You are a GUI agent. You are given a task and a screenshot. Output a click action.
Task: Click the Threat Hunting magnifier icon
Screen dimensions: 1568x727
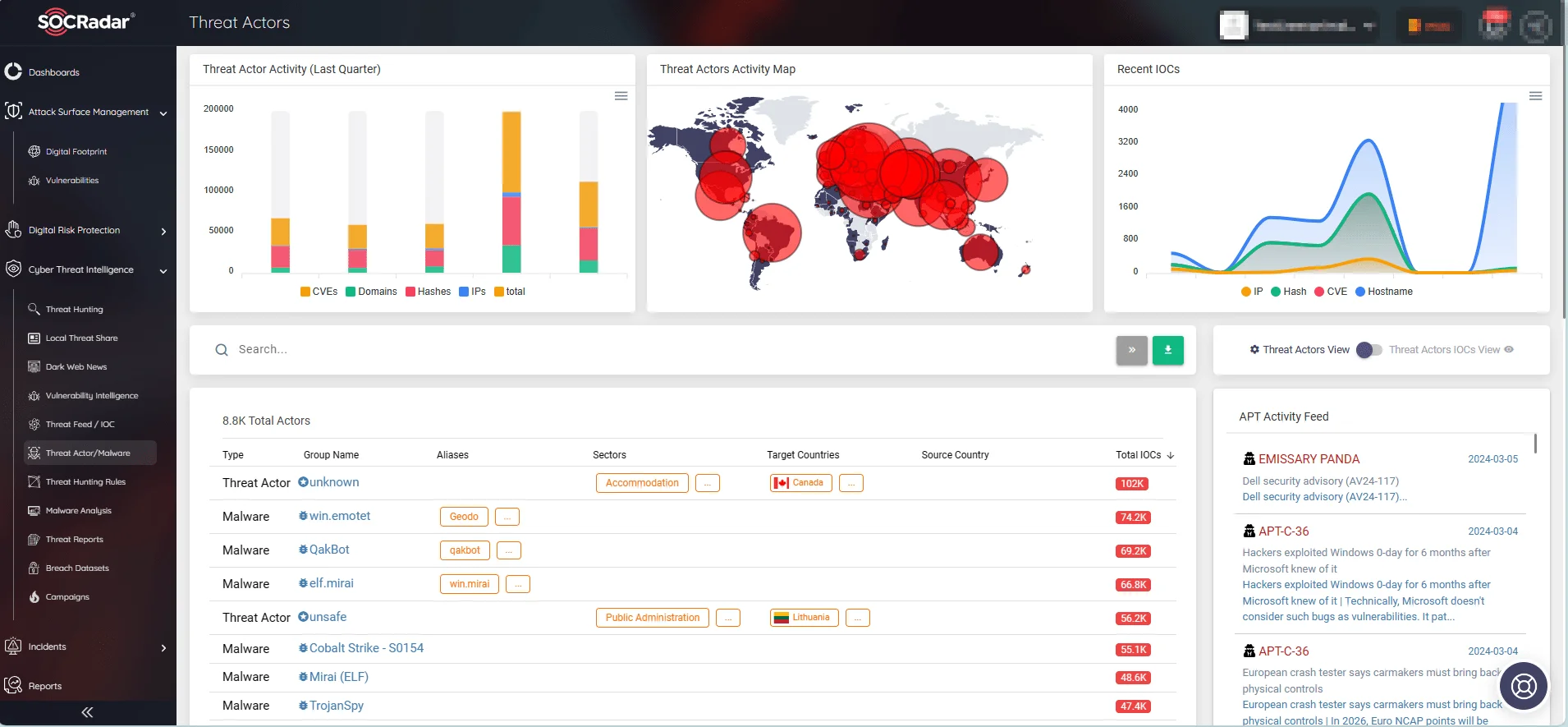(34, 309)
